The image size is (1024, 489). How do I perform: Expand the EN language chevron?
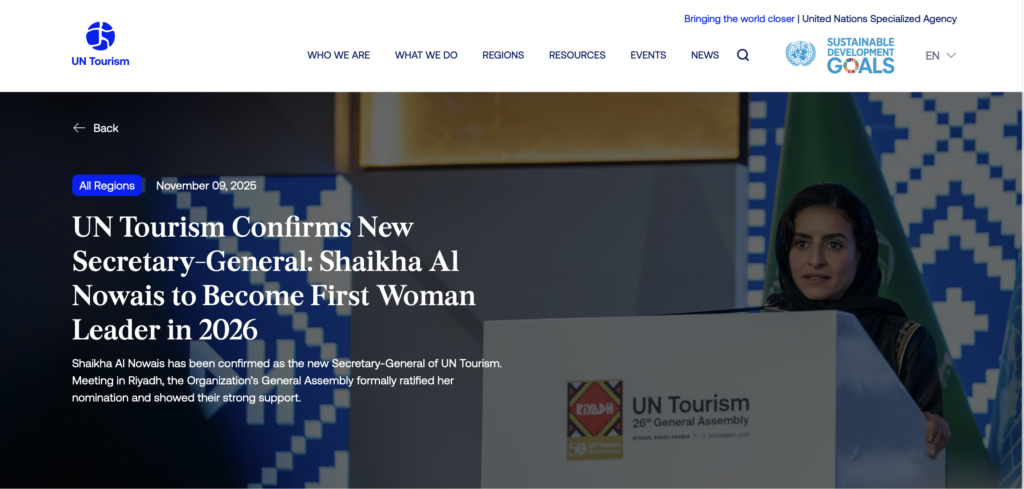951,55
